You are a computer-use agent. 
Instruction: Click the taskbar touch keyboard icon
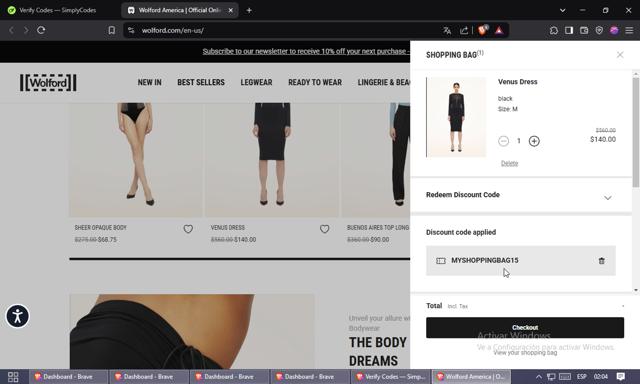[565, 377]
